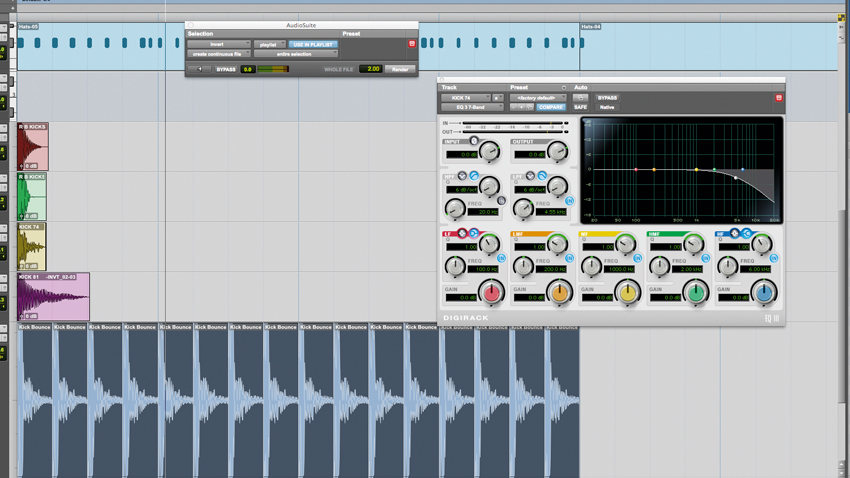Click the green HMF node on EQ graph
This screenshot has width=850, height=478.
pos(714,170)
